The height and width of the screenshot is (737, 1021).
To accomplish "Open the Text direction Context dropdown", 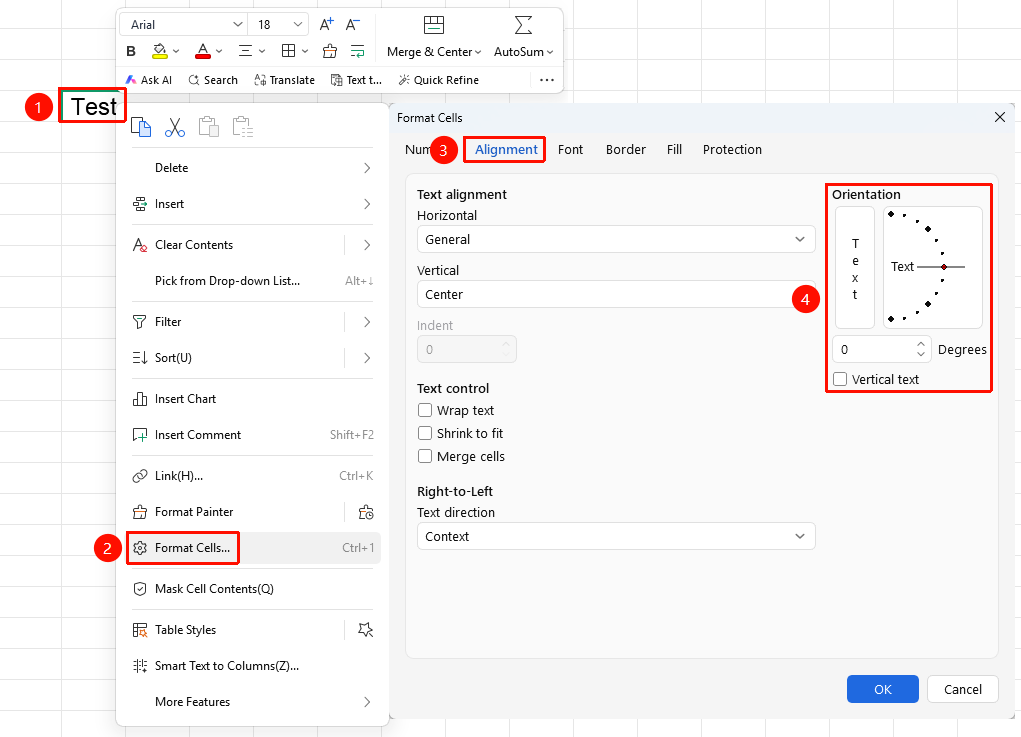I will [616, 536].
